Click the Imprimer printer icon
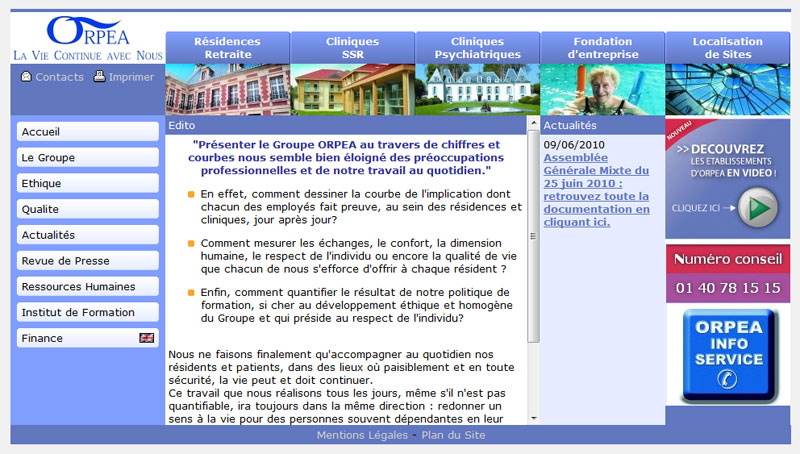800x454 pixels. tap(99, 76)
